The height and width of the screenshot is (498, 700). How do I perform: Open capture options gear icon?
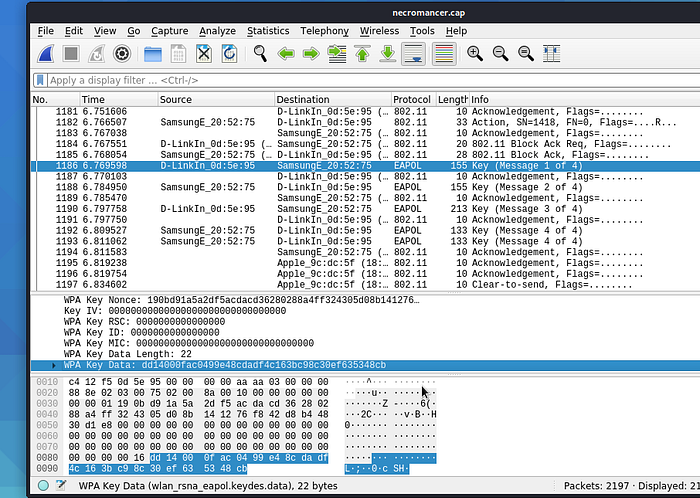[123, 54]
